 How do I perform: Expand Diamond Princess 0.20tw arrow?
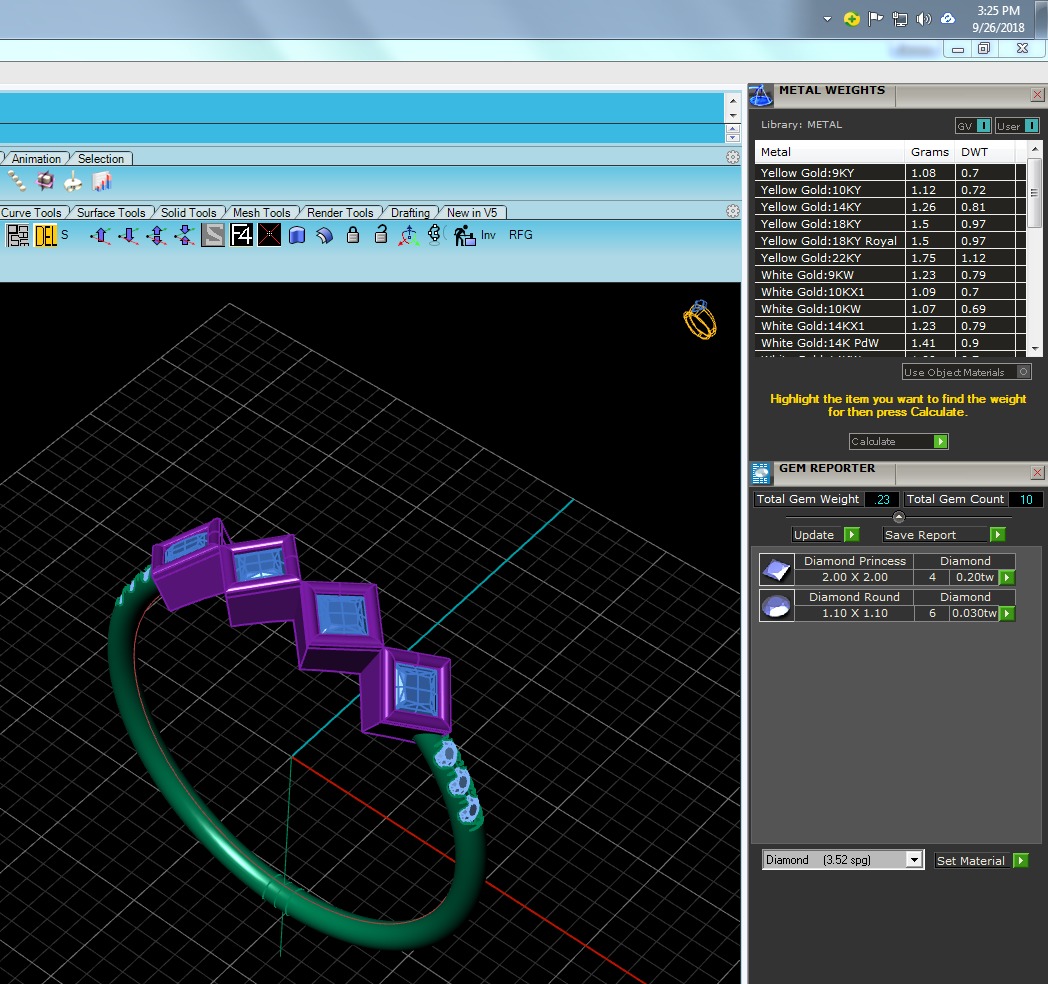tap(1007, 577)
